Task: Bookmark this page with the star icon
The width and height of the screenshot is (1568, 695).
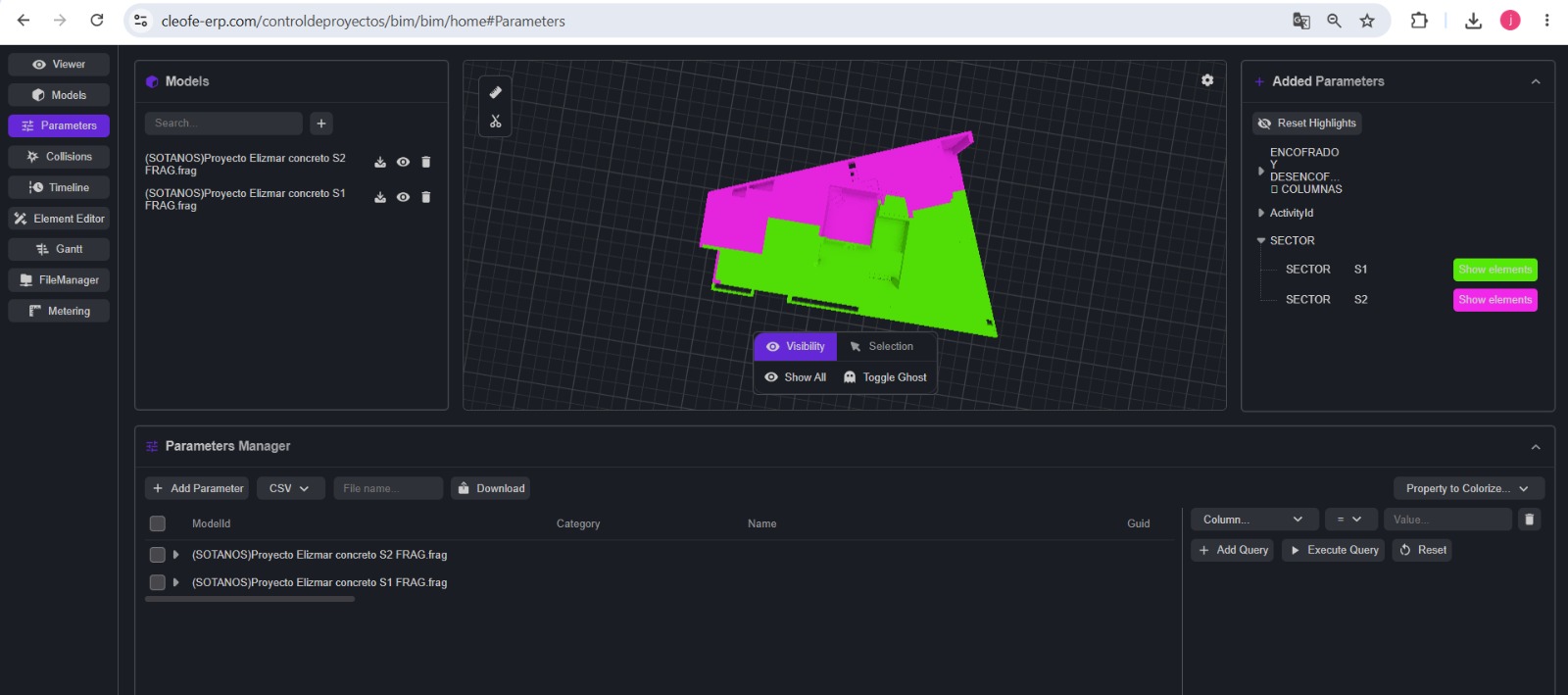Action: click(1367, 21)
